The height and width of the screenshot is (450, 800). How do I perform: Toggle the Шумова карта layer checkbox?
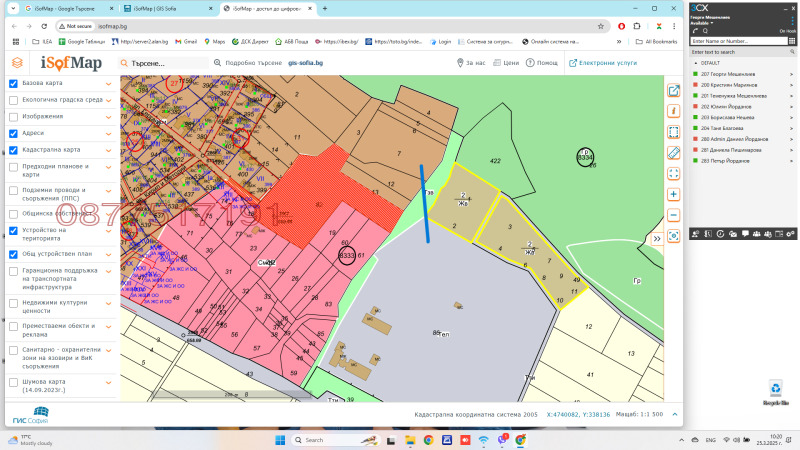[x=13, y=381]
